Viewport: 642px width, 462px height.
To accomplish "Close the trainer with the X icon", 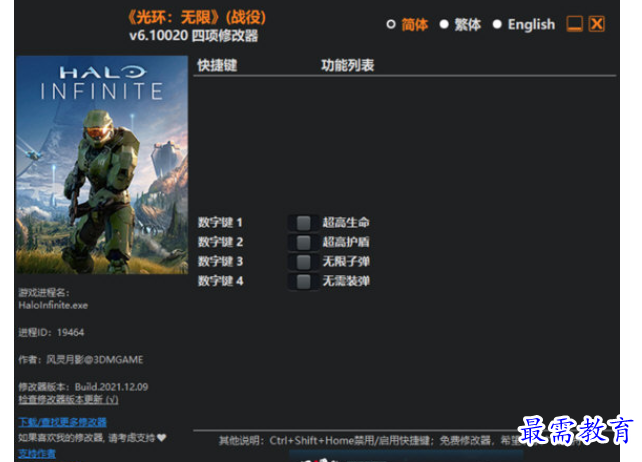I will (597, 24).
